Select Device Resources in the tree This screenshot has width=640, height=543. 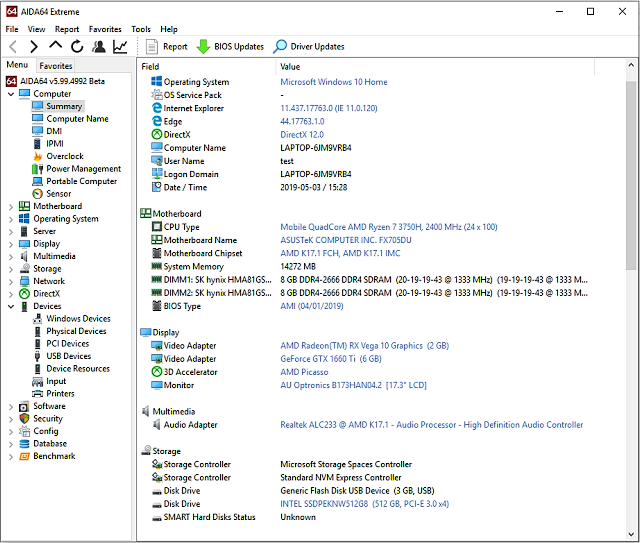click(78, 369)
